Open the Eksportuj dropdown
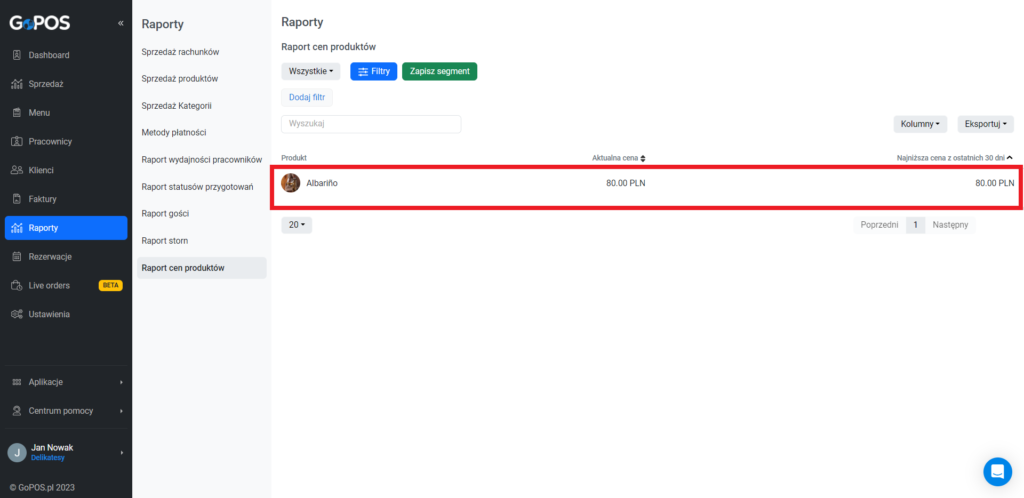Screen dimensions: 1024x498 click(985, 124)
